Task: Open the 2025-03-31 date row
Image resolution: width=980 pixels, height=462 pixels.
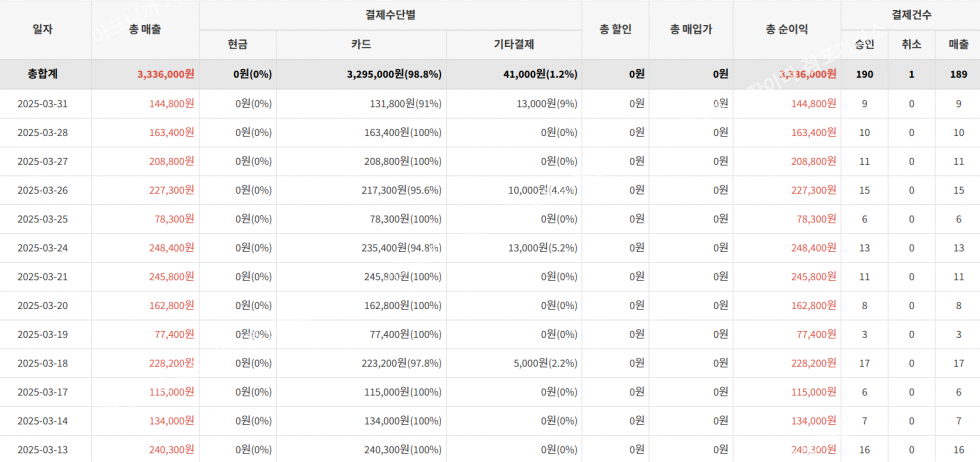Action: (42, 103)
